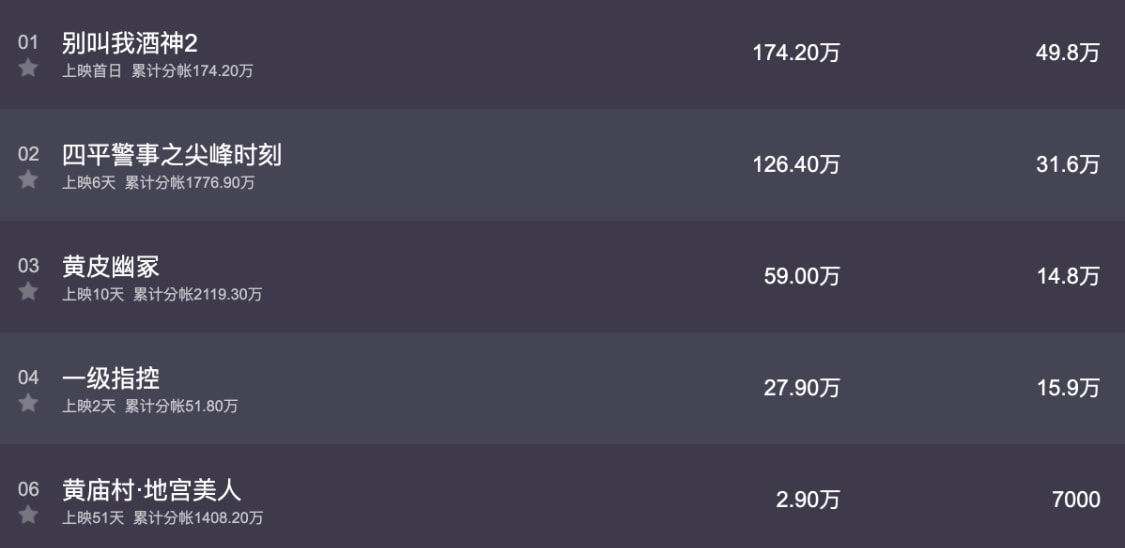Click rank number 01
The image size is (1125, 548).
[x=28, y=42]
